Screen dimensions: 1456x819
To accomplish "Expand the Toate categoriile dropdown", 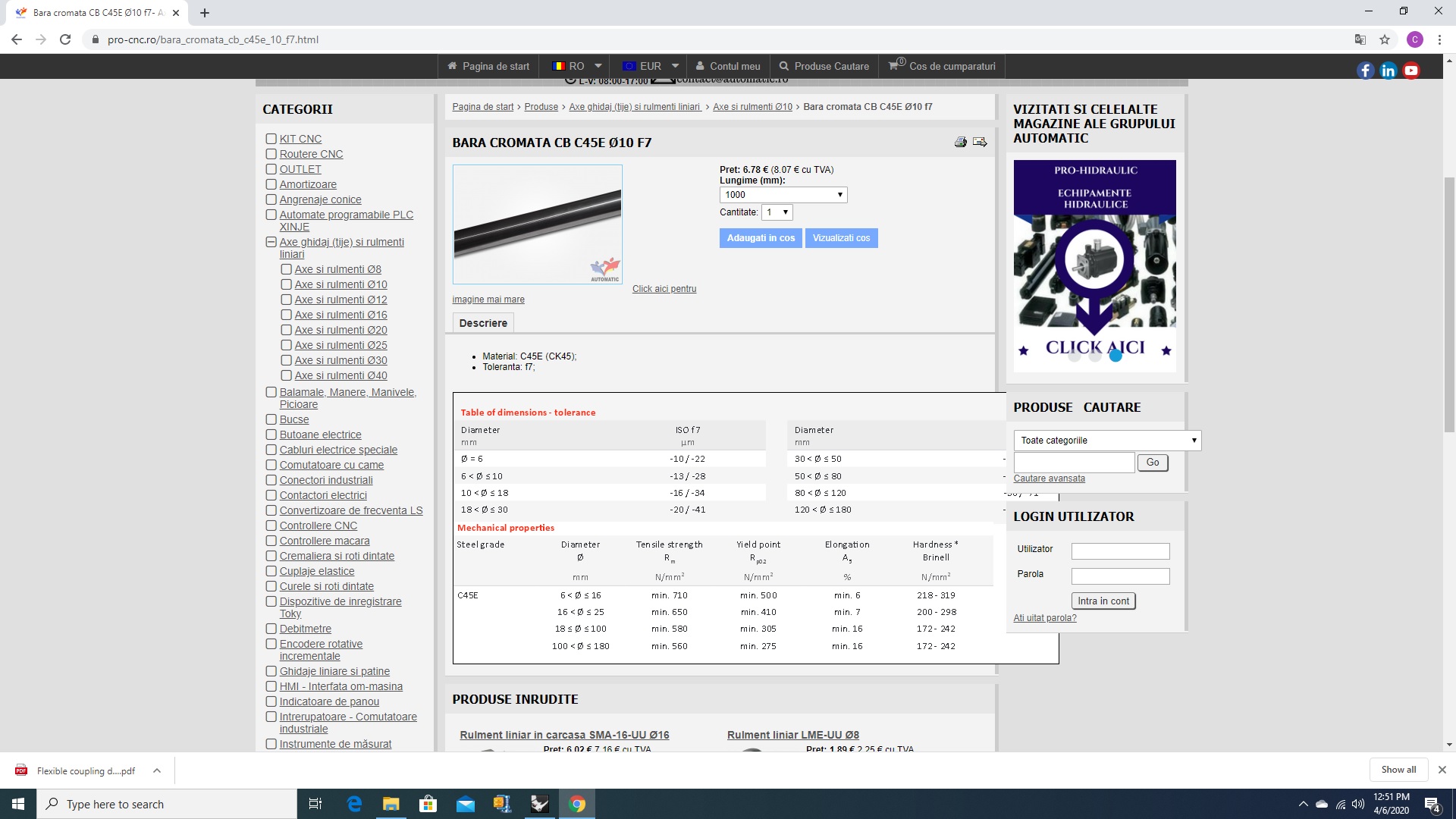I will point(1106,441).
